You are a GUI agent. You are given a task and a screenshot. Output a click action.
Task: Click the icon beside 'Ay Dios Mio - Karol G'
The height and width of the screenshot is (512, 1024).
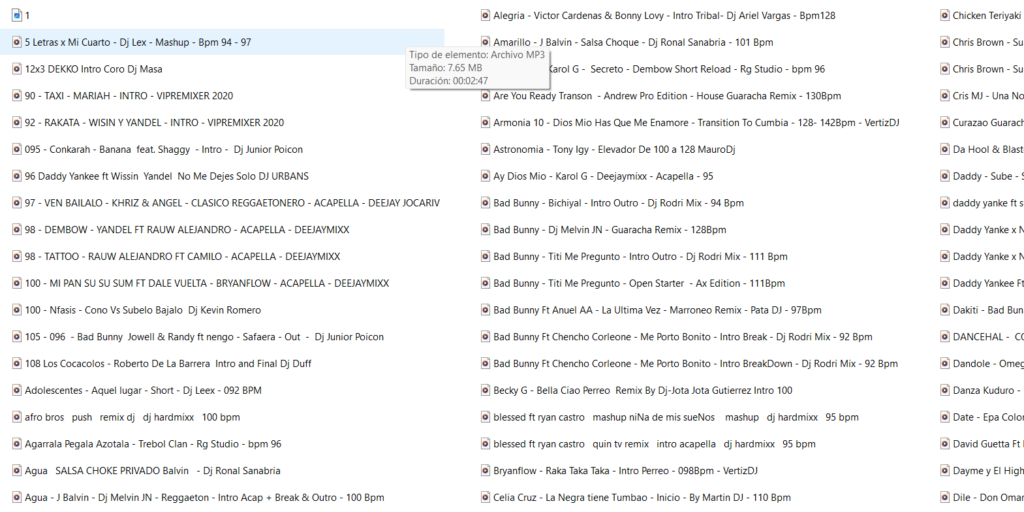click(x=485, y=176)
